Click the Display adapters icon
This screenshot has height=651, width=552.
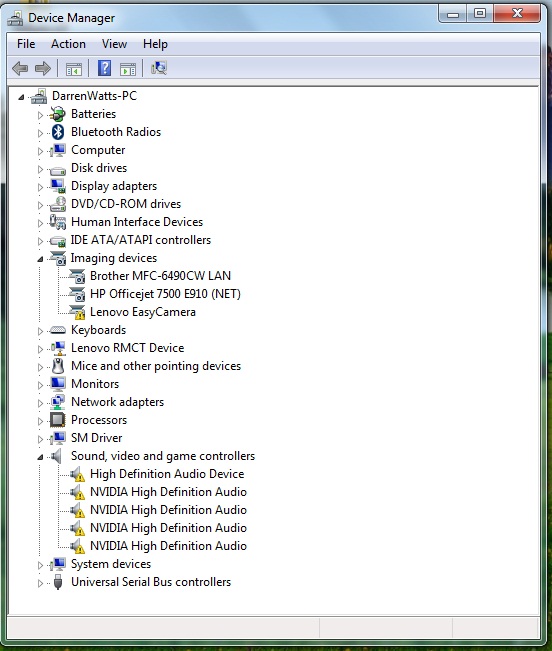[x=58, y=186]
